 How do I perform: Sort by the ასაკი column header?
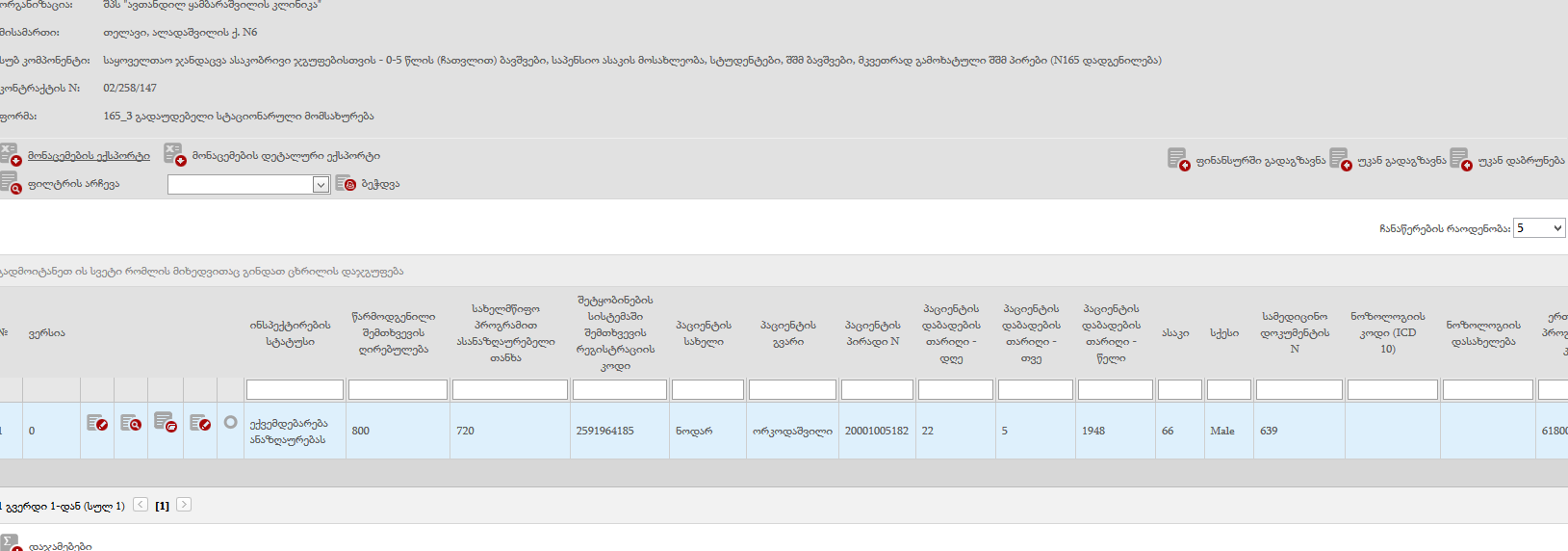pyautogui.click(x=1174, y=333)
